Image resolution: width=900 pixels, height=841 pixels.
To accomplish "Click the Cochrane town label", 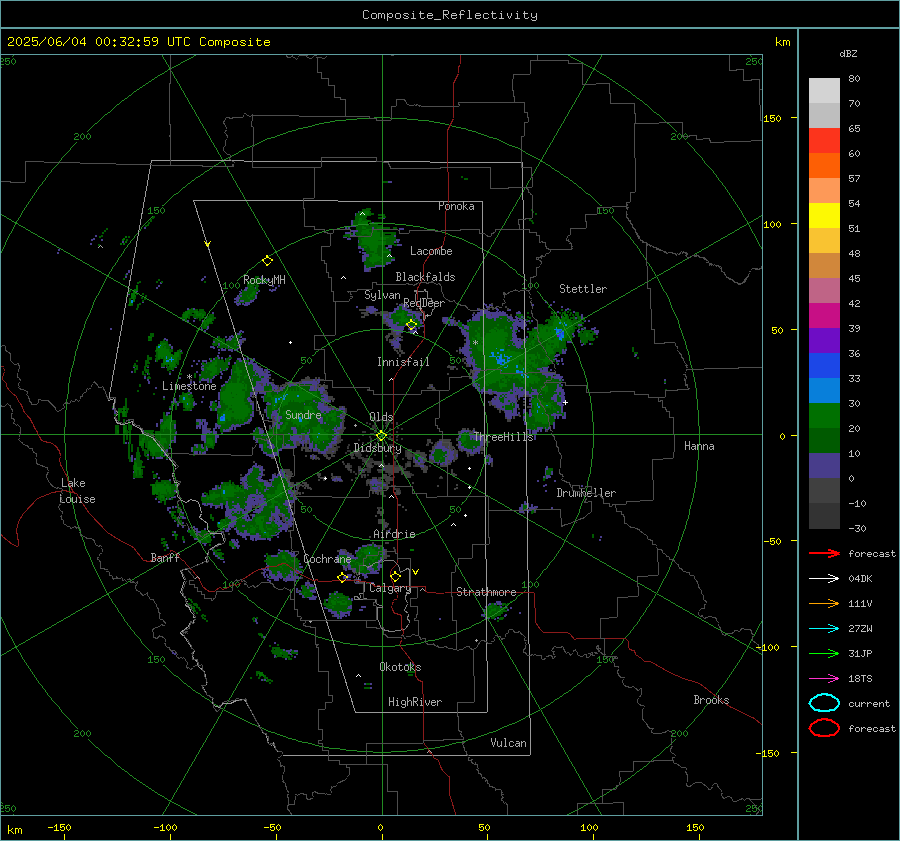I will 327,559.
